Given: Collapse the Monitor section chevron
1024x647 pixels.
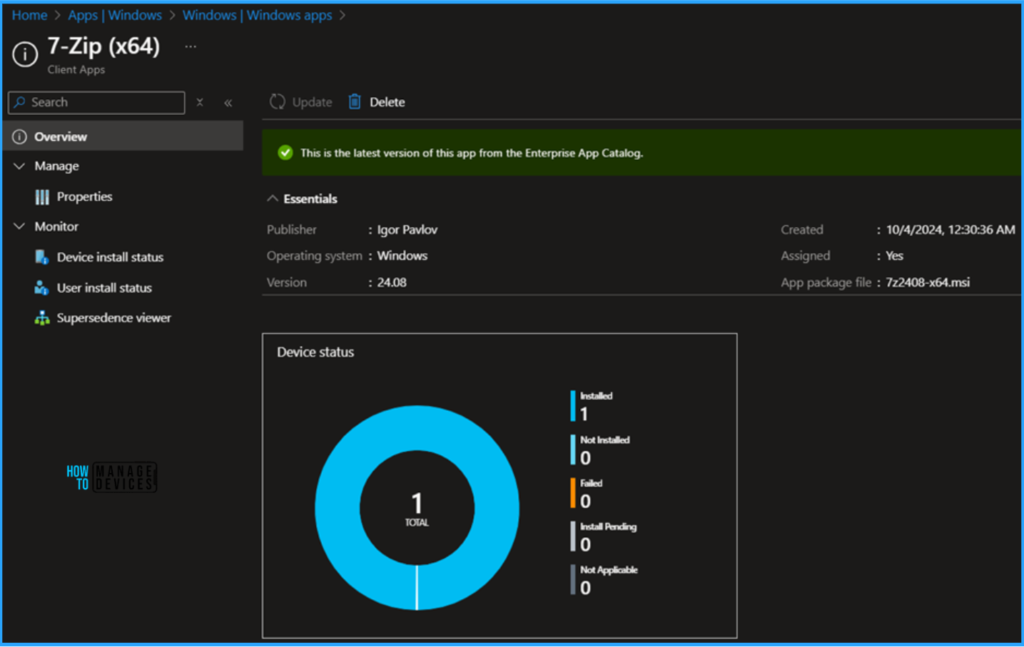Looking at the screenshot, I should pyautogui.click(x=20, y=227).
